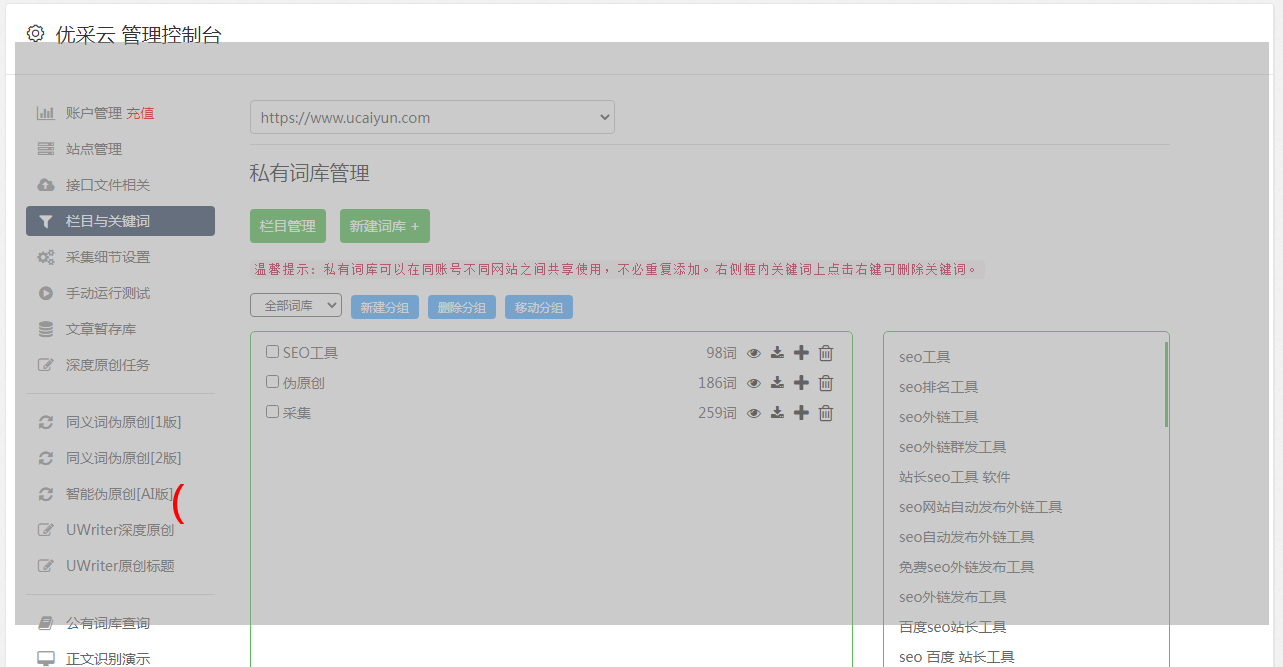Select keyword 免费seo外链发布工具
This screenshot has height=667, width=1283.
(966, 567)
